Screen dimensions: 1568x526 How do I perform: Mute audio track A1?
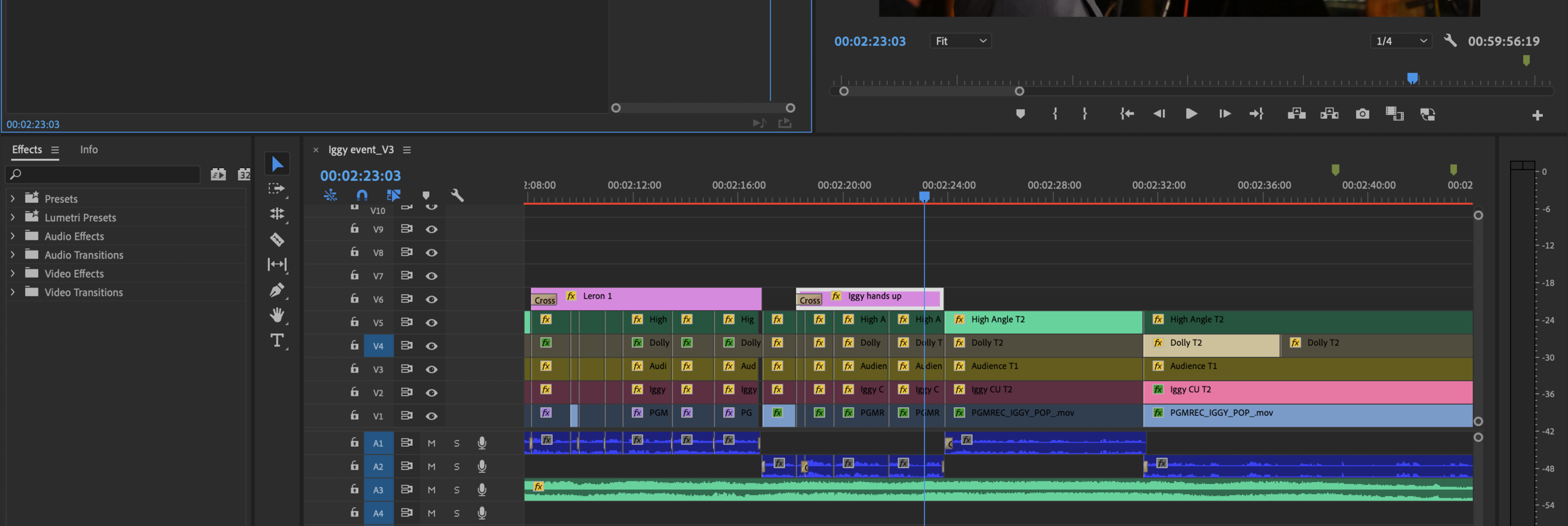(432, 443)
